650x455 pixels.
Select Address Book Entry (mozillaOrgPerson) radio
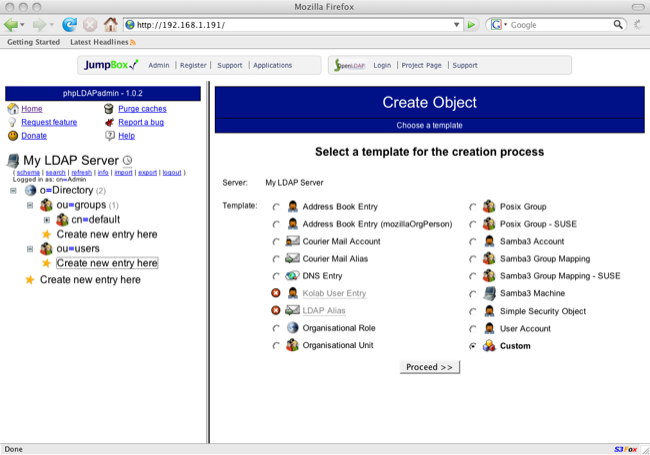click(276, 224)
